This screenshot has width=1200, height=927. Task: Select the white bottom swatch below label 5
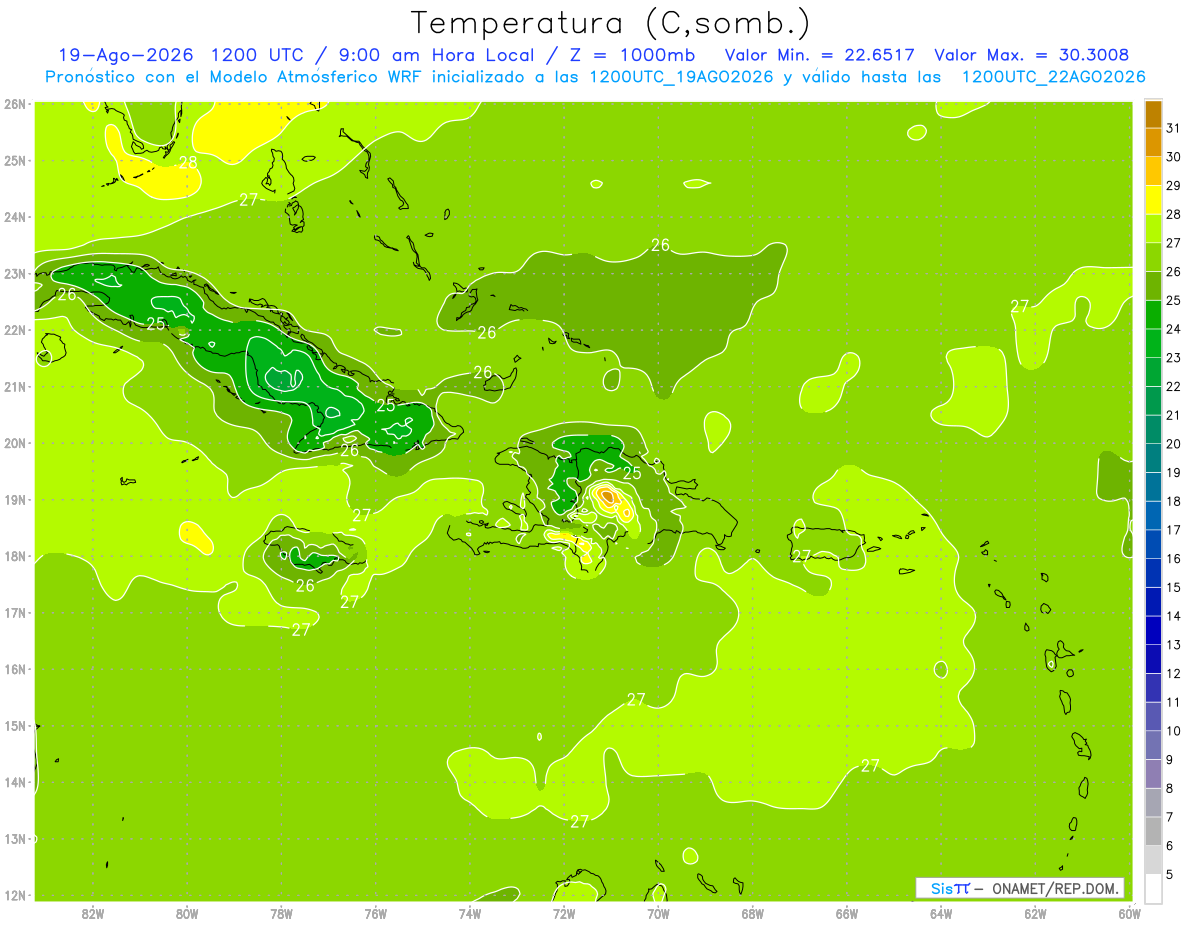[x=1153, y=888]
